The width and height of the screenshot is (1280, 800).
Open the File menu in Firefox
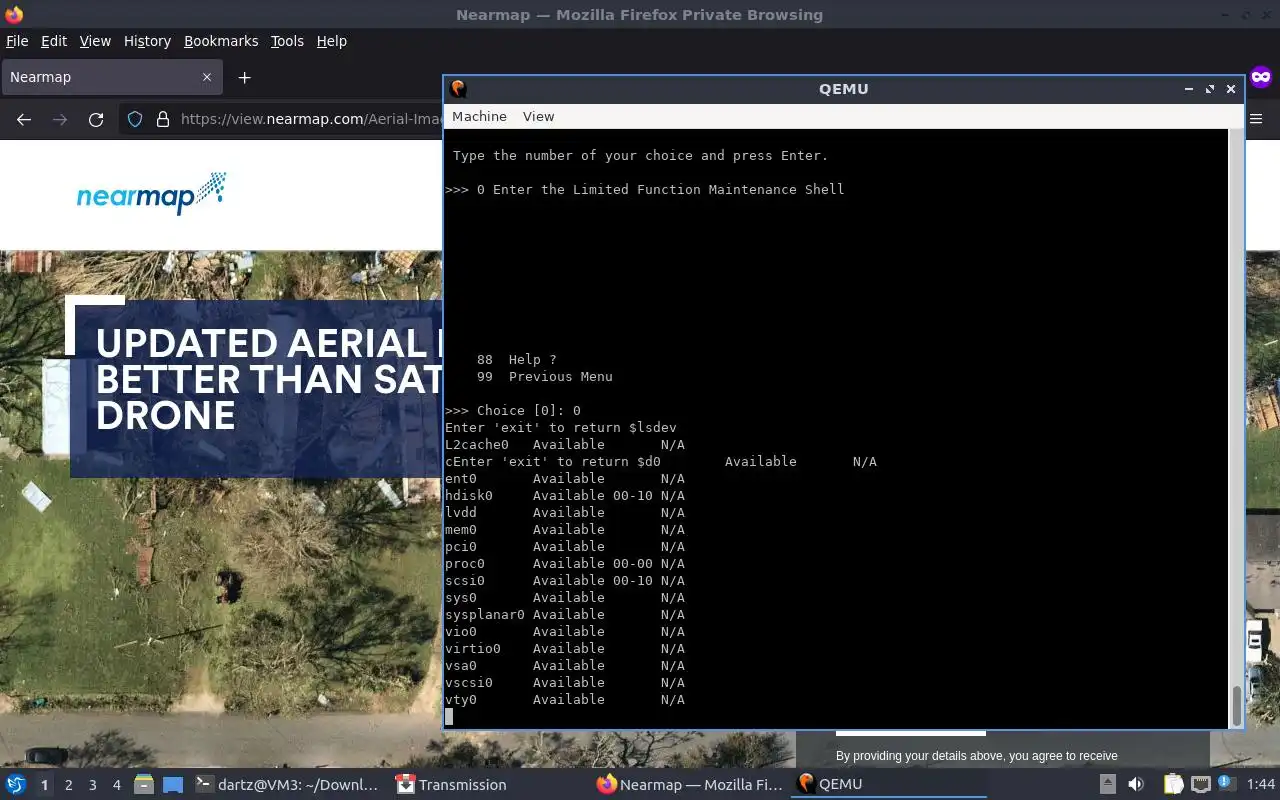[17, 41]
